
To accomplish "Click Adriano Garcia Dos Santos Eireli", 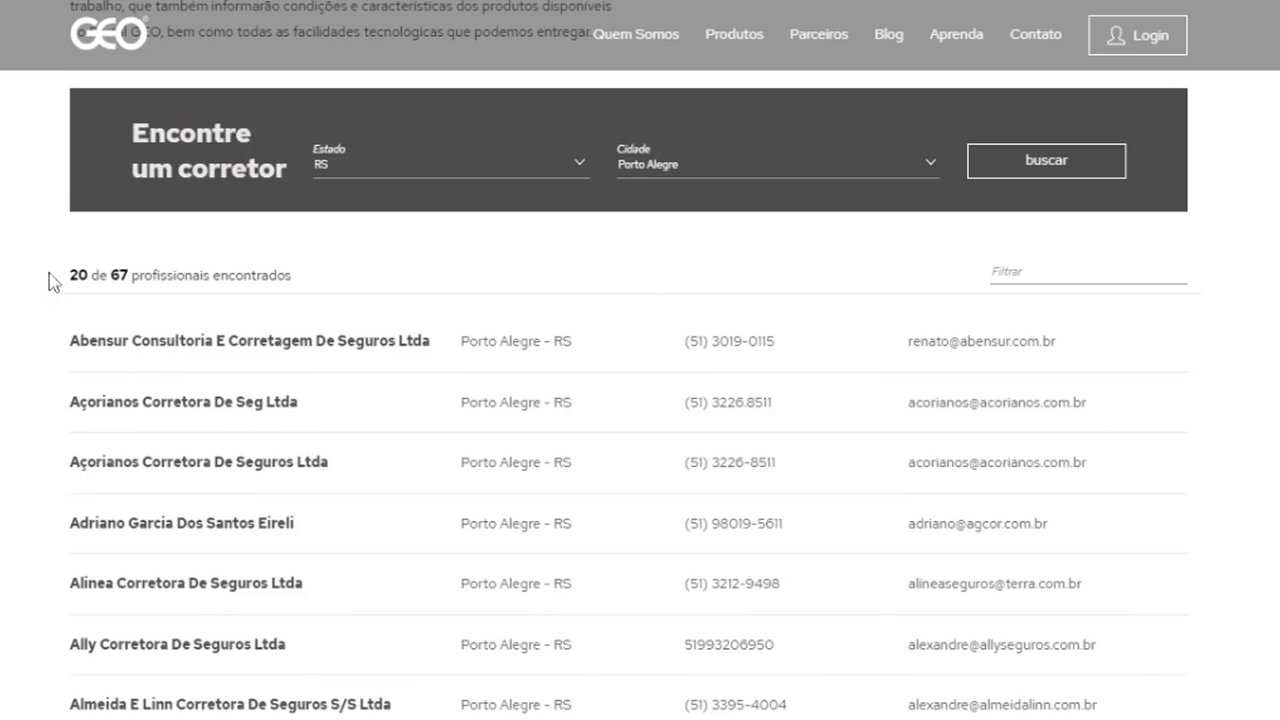I will tap(181, 523).
